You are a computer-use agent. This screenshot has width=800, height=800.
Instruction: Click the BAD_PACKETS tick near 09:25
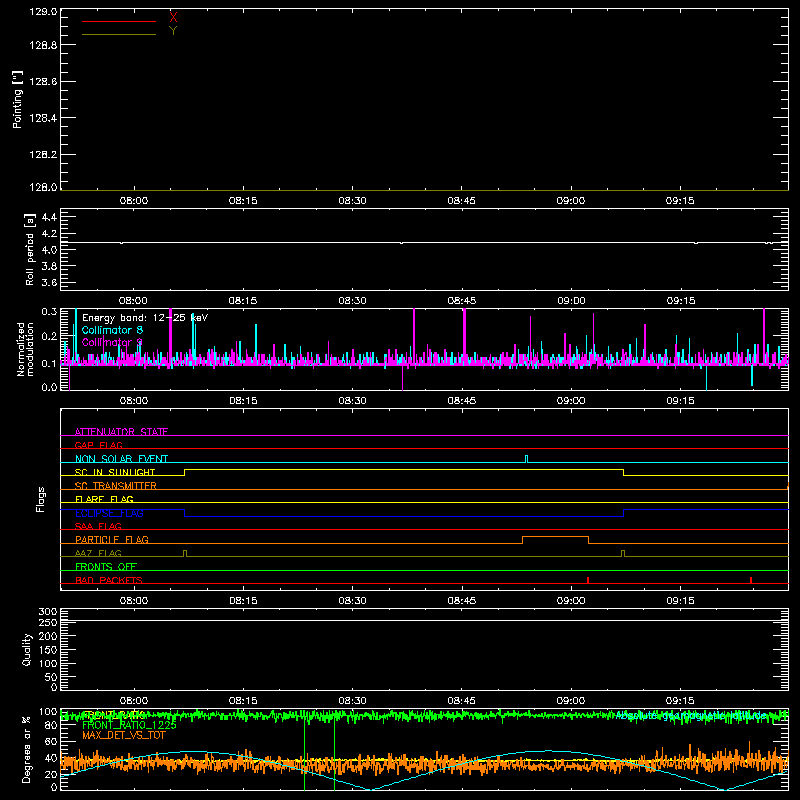(x=751, y=580)
